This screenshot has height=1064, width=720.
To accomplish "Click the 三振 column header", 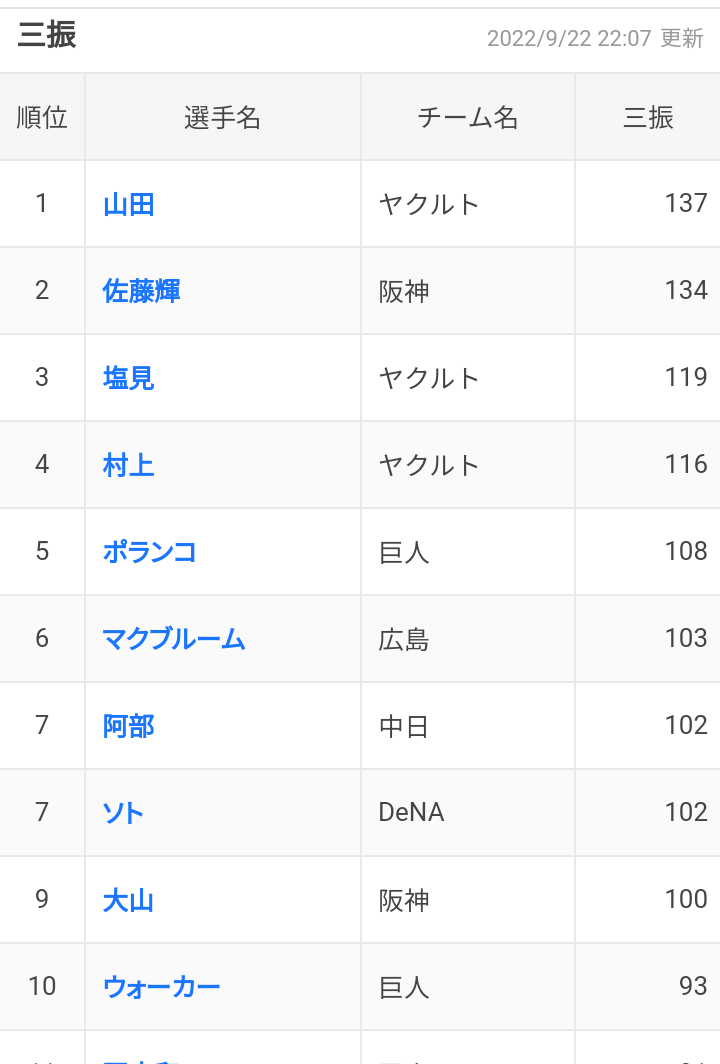I will (x=648, y=117).
